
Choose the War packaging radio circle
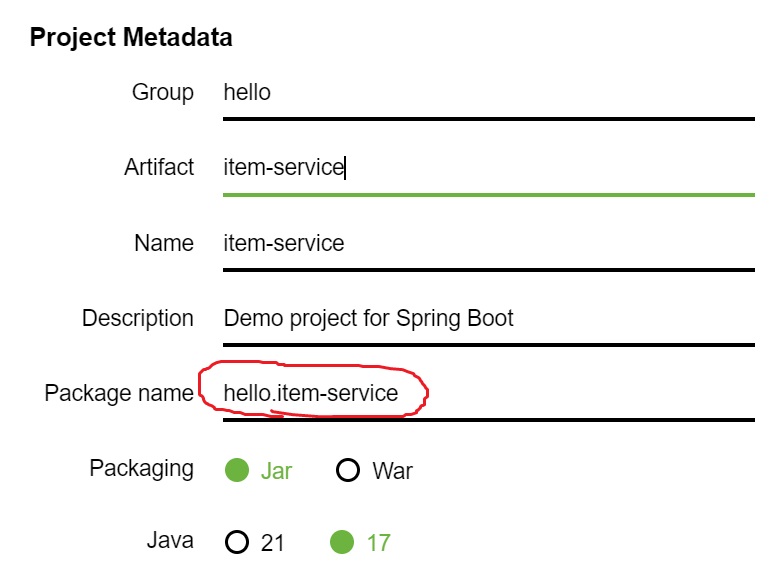pyautogui.click(x=348, y=470)
